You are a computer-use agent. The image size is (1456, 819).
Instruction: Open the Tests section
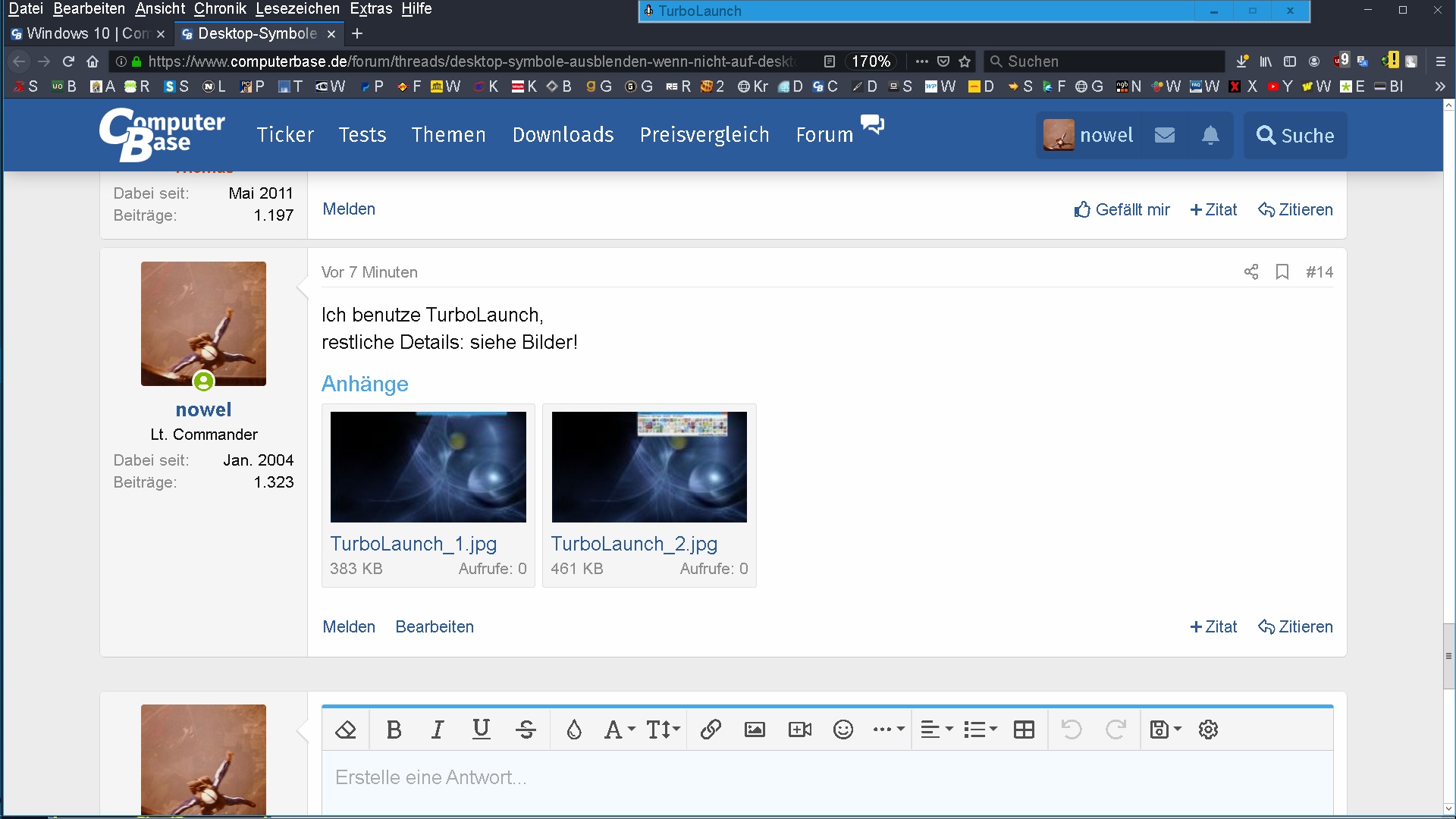tap(362, 135)
